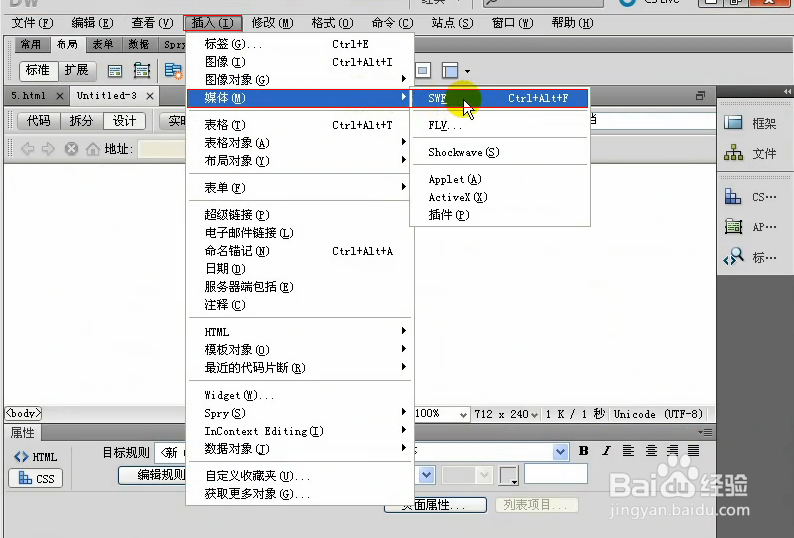This screenshot has width=794, height=538.
Task: Open the 标签 inspector panel icon
Action: (x=751, y=257)
